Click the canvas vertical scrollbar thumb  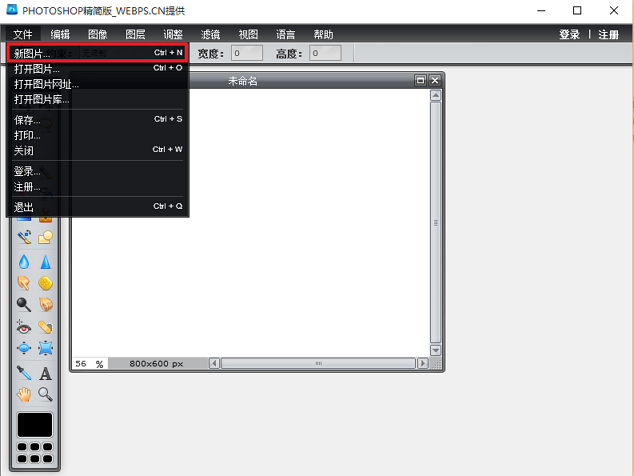(435, 223)
